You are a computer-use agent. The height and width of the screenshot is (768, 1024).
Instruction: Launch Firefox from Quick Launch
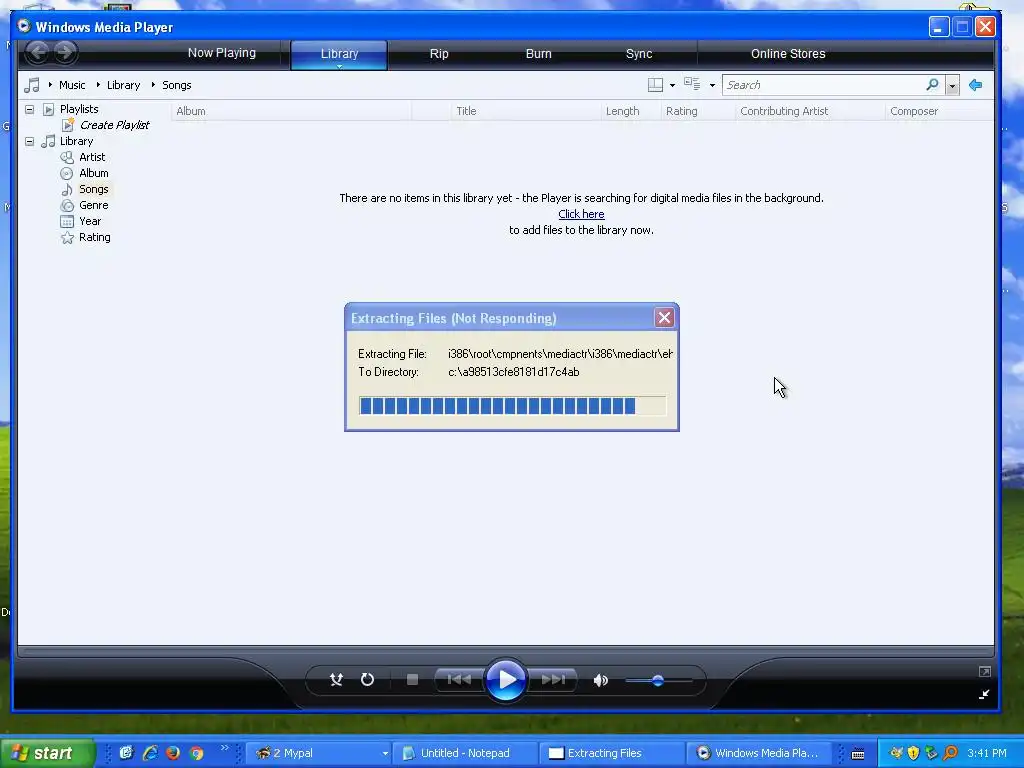(173, 753)
